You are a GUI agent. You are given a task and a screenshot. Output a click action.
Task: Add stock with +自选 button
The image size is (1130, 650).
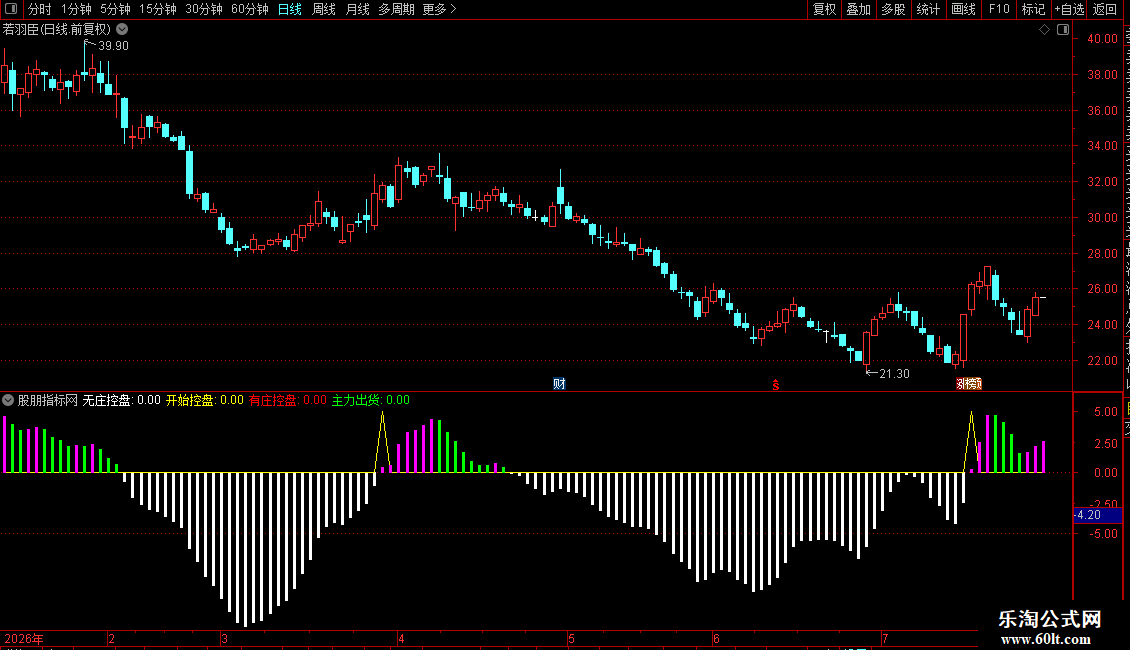[x=1069, y=9]
